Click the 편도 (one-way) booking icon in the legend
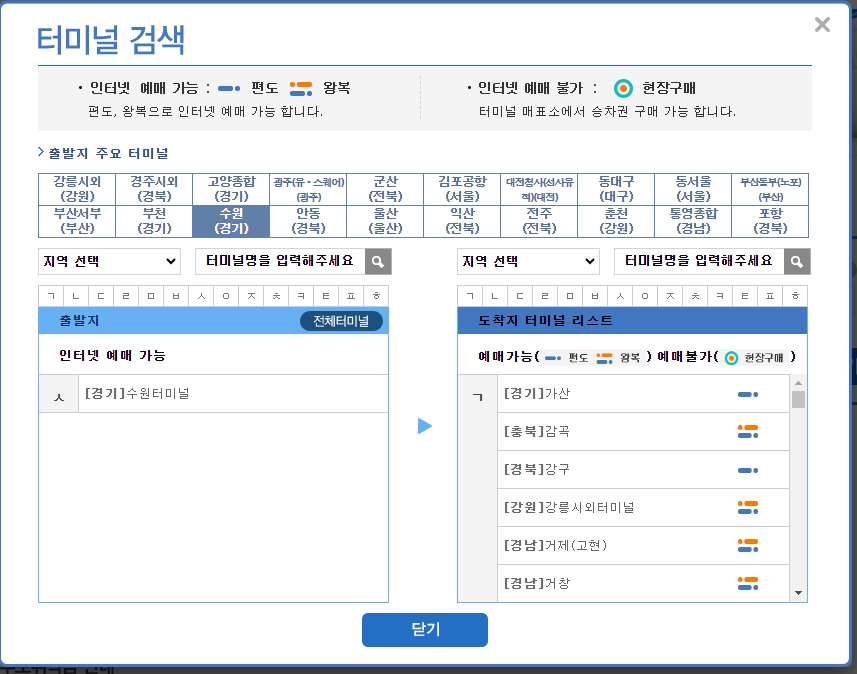857x674 pixels. (x=228, y=86)
